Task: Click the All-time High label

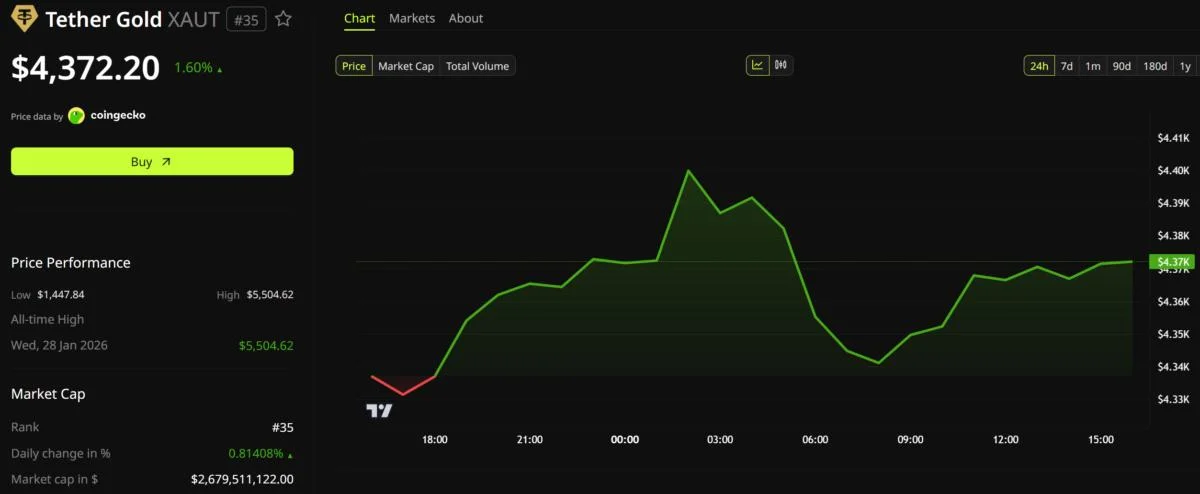Action: click(47, 320)
